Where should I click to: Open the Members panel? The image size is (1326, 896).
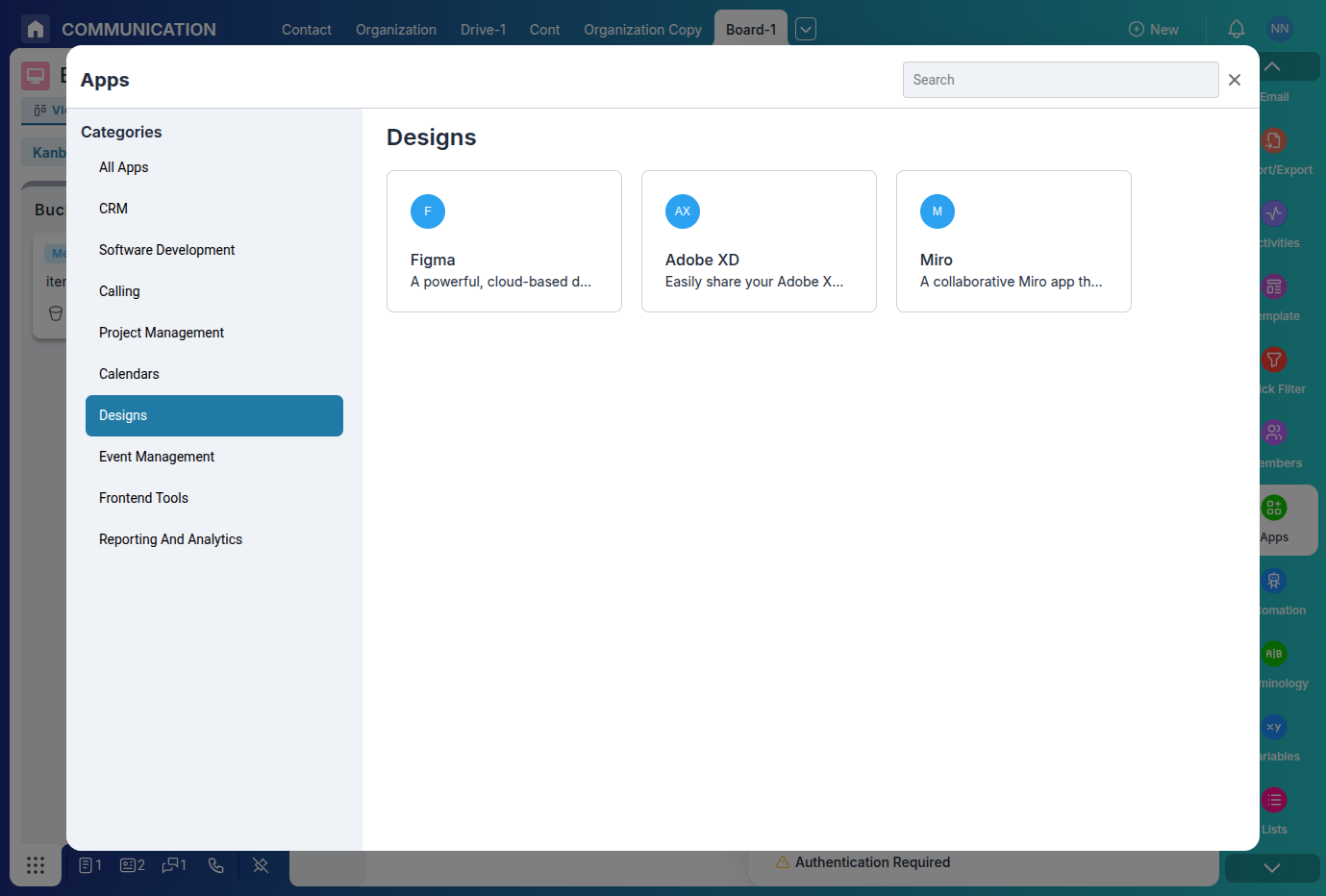coord(1273,433)
